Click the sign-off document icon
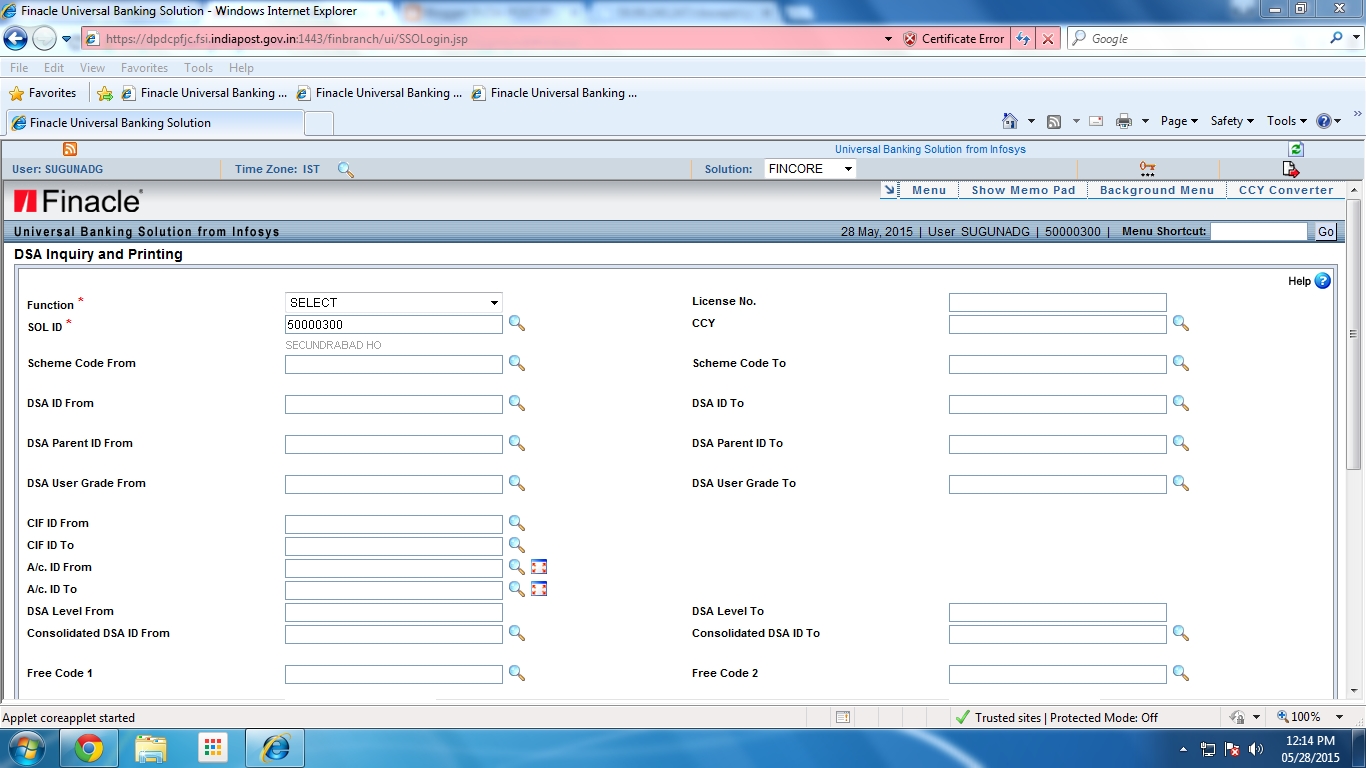The image size is (1366, 768). [1290, 168]
